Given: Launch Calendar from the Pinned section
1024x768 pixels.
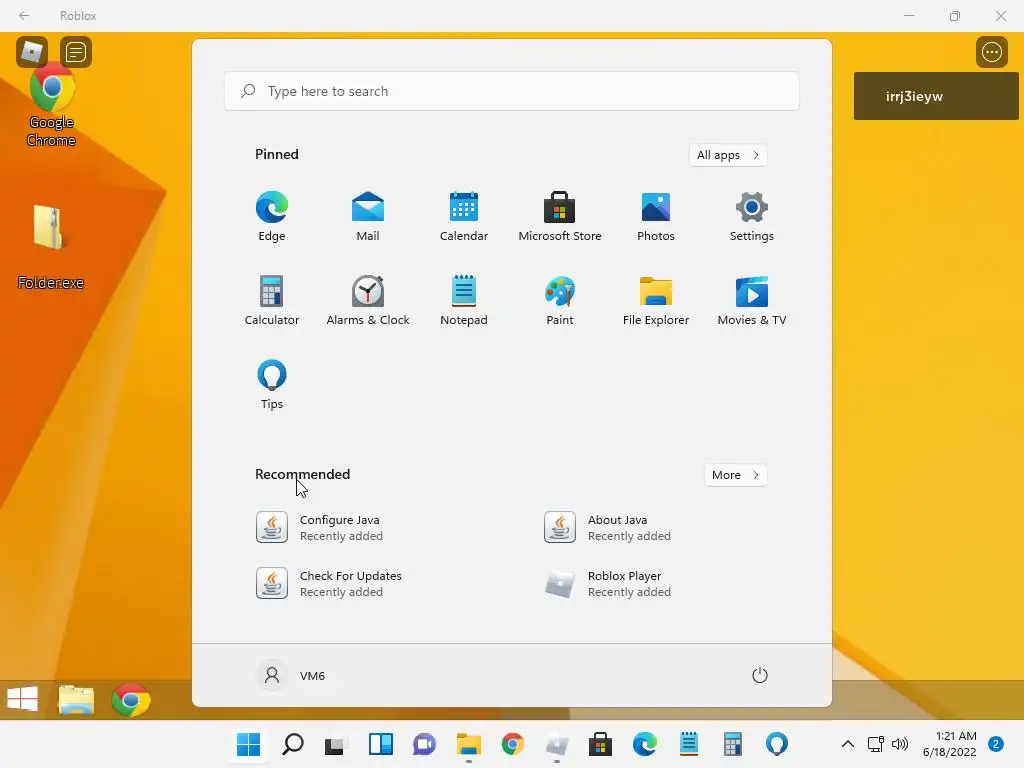Looking at the screenshot, I should [464, 217].
